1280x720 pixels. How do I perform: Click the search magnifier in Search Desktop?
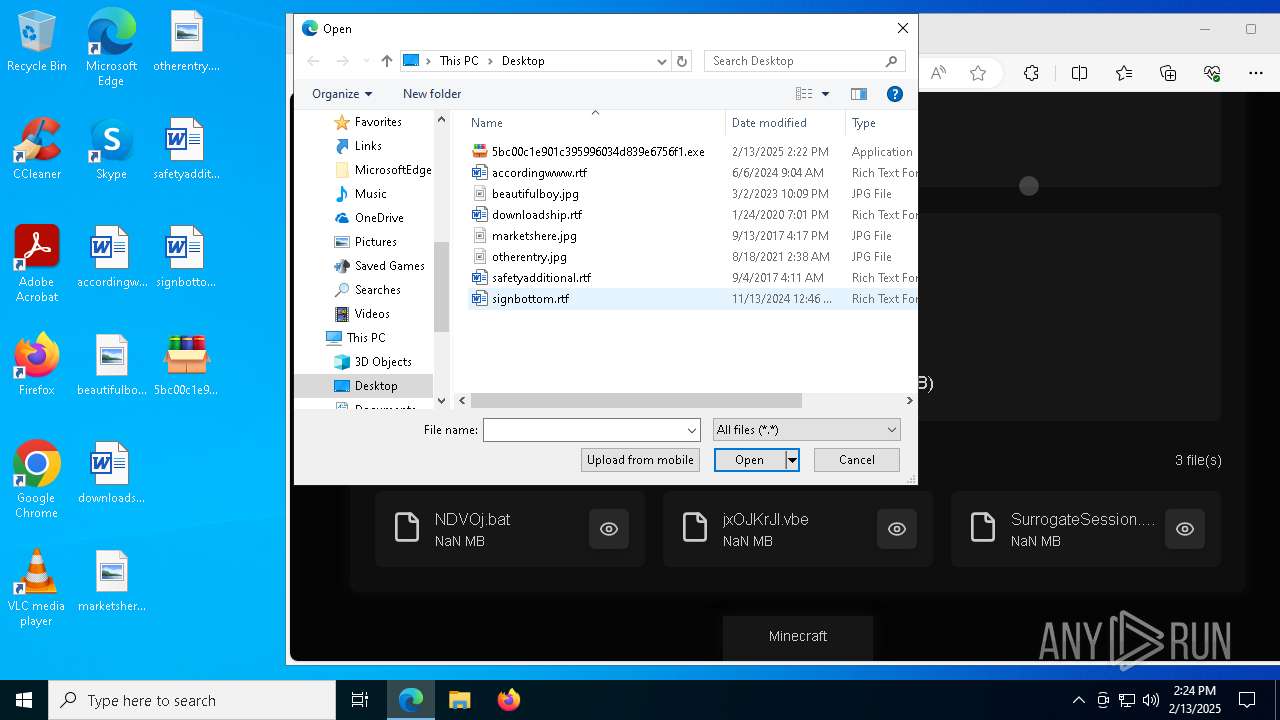coord(891,61)
